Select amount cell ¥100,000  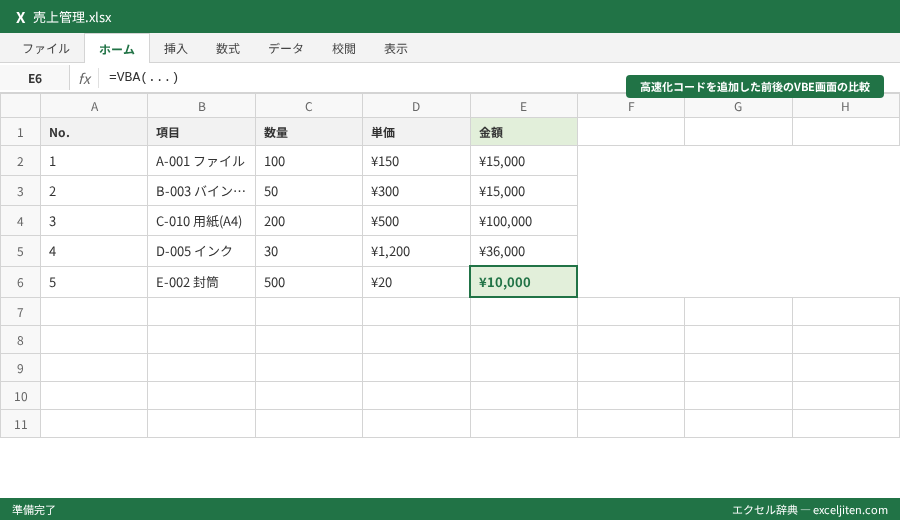[523, 221]
